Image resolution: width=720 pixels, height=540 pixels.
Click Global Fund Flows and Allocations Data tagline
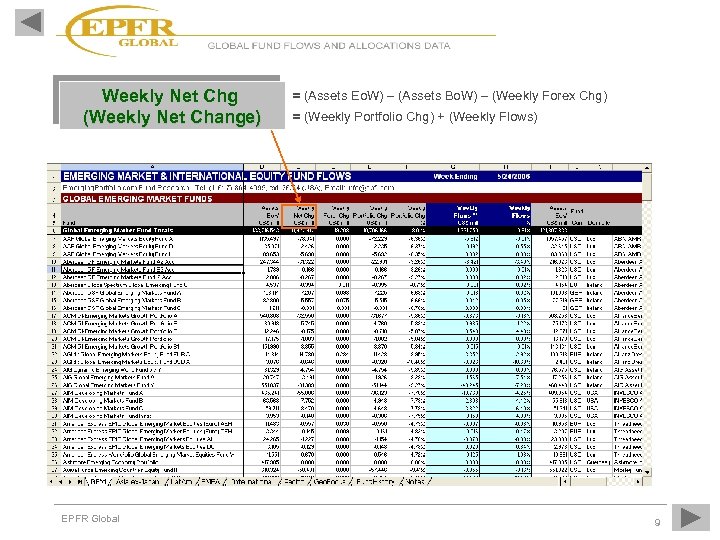coord(329,45)
